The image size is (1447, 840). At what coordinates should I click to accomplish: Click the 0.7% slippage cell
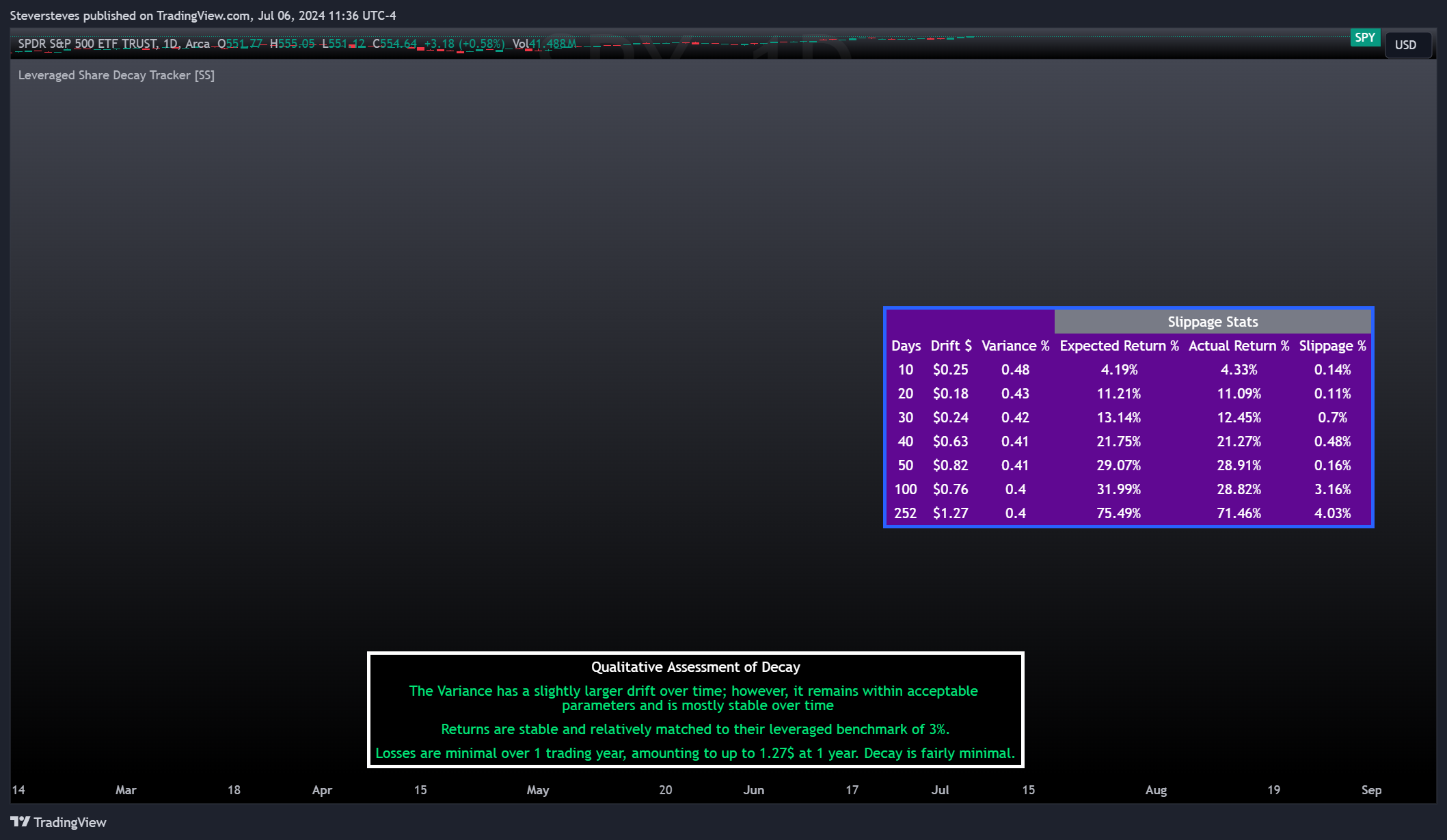point(1332,418)
